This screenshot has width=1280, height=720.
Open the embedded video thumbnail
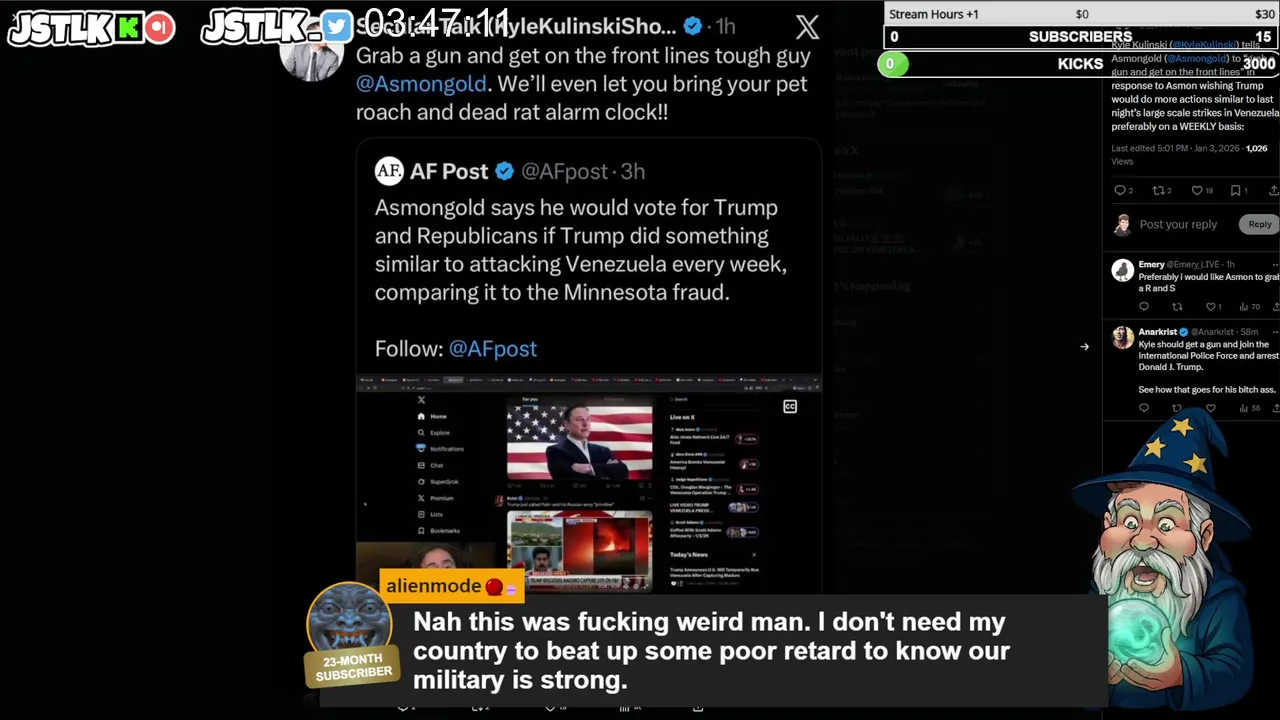[x=589, y=483]
